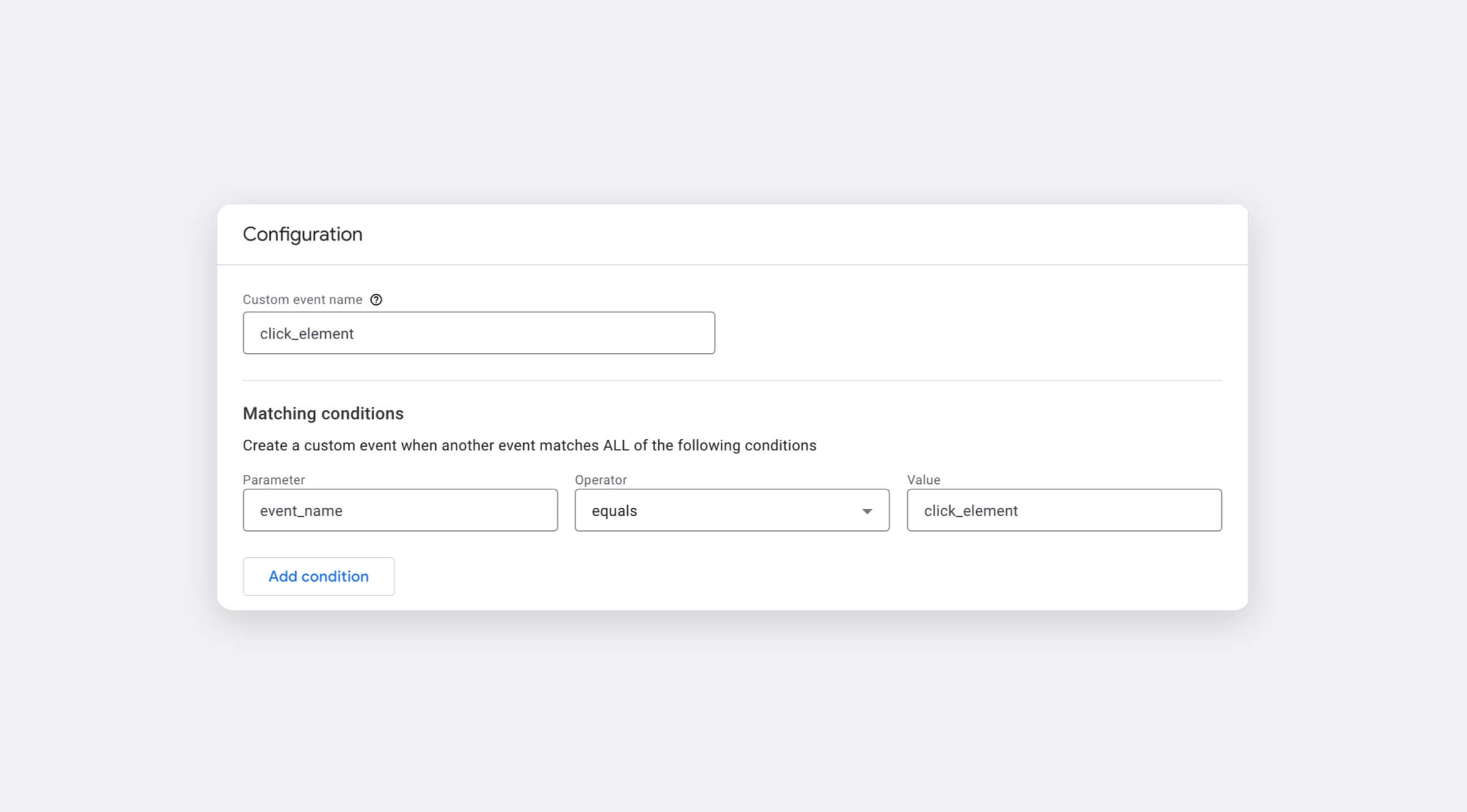Click the Custom event name help icon

click(376, 299)
